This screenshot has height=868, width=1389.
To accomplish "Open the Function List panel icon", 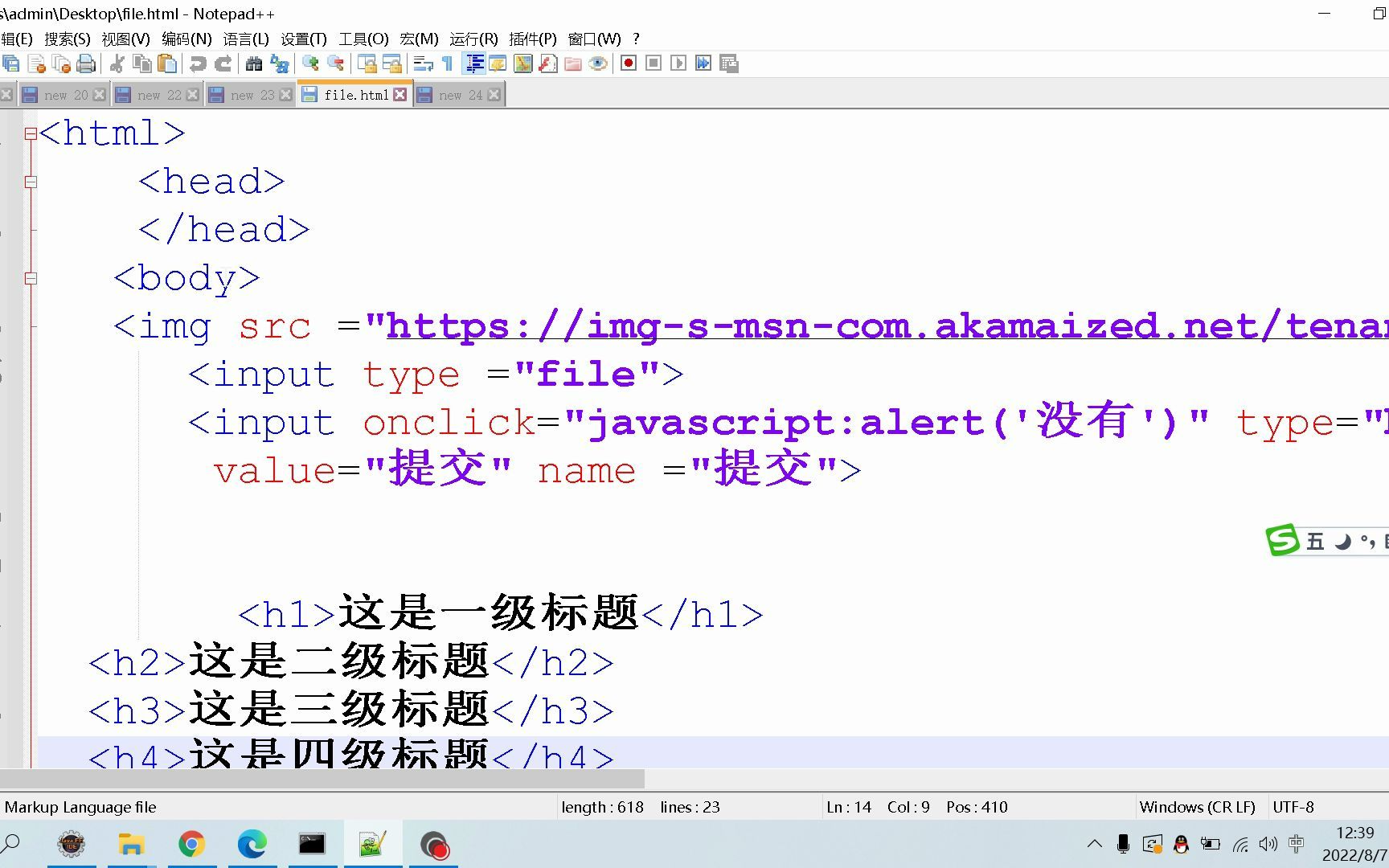I will pyautogui.click(x=548, y=63).
